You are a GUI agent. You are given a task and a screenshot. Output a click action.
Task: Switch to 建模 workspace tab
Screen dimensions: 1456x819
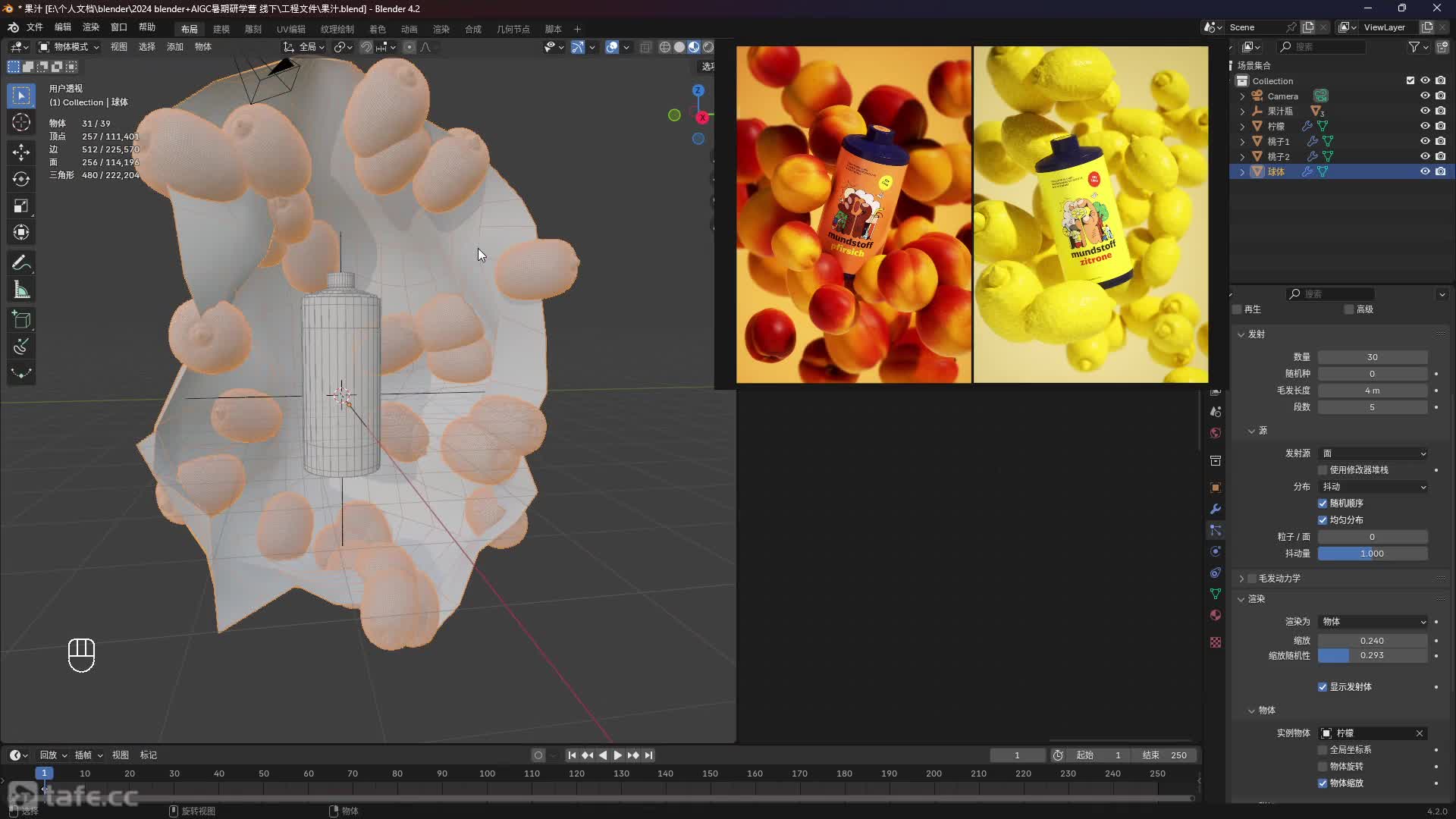point(221,29)
